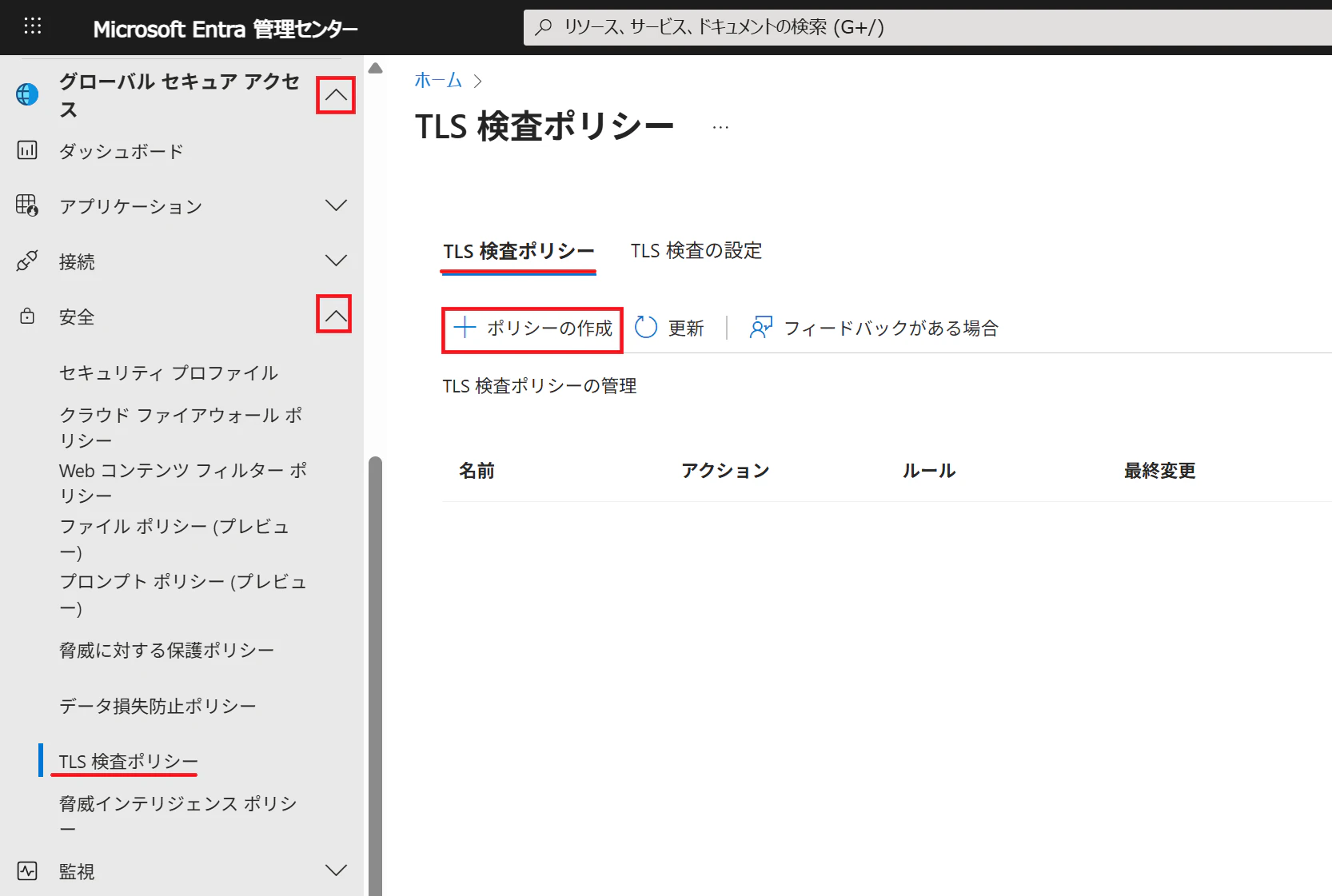Click the 監視 sidebar label

77,871
